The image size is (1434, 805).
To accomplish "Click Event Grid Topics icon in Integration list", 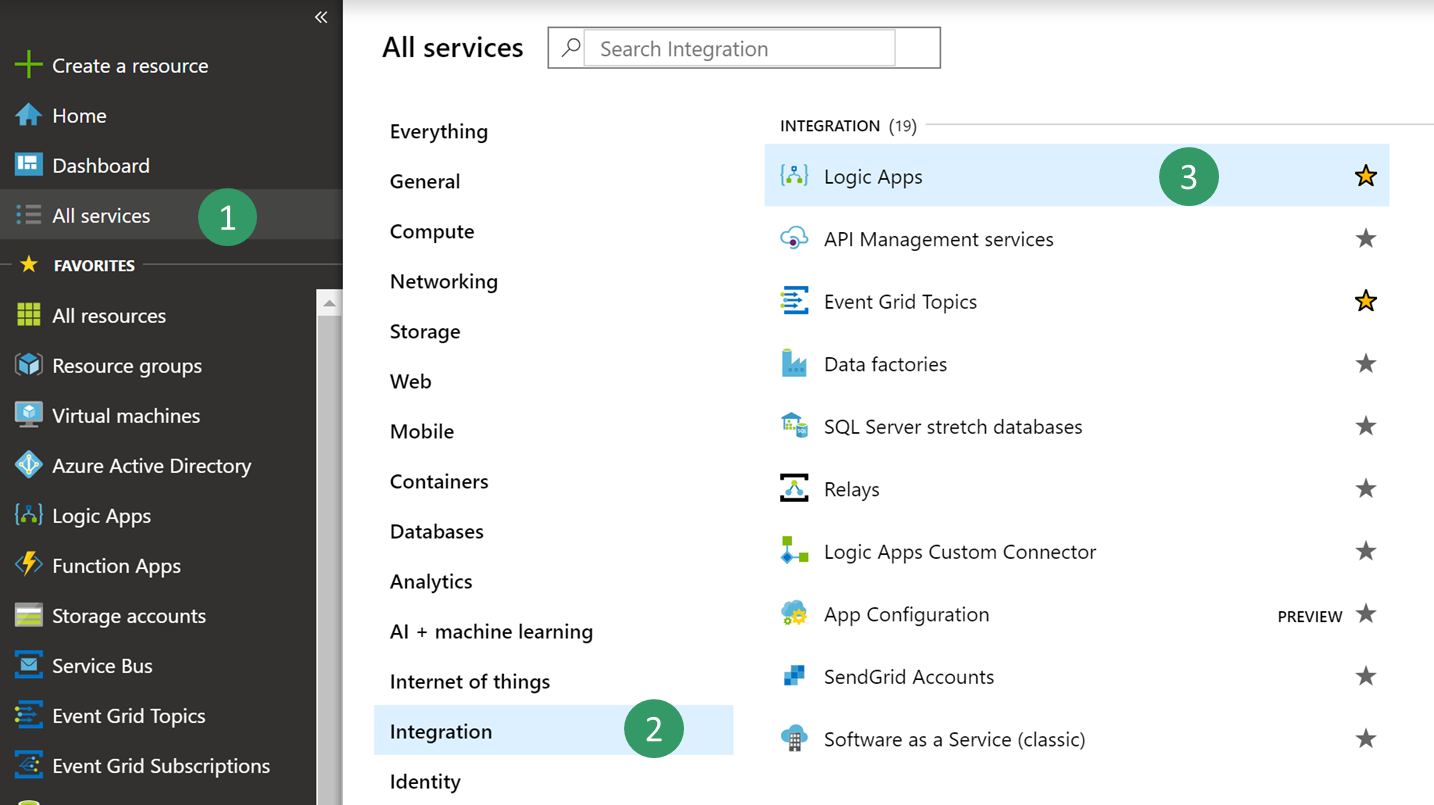I will pos(794,301).
